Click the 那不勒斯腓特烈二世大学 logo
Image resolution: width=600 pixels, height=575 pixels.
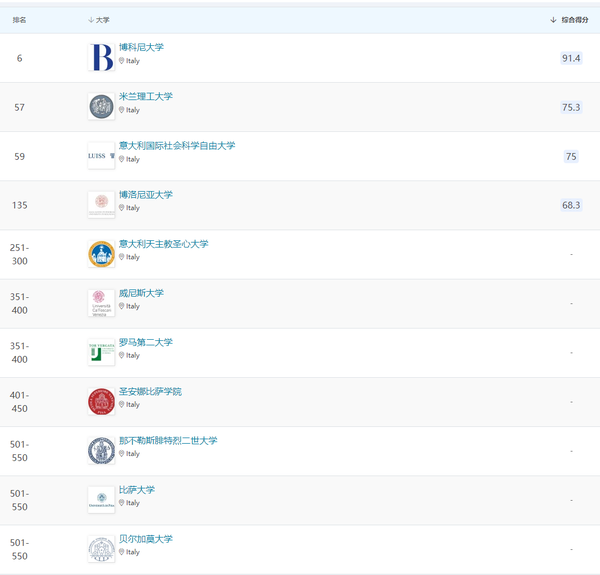click(101, 451)
